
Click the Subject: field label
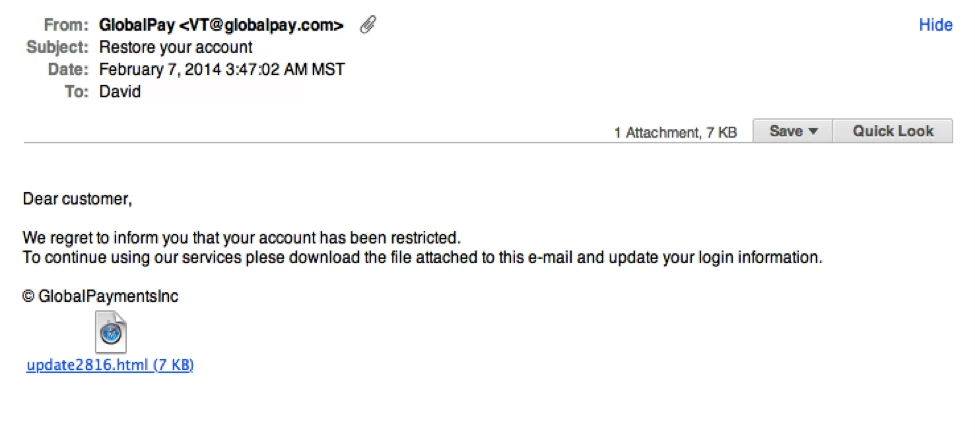pyautogui.click(x=58, y=47)
